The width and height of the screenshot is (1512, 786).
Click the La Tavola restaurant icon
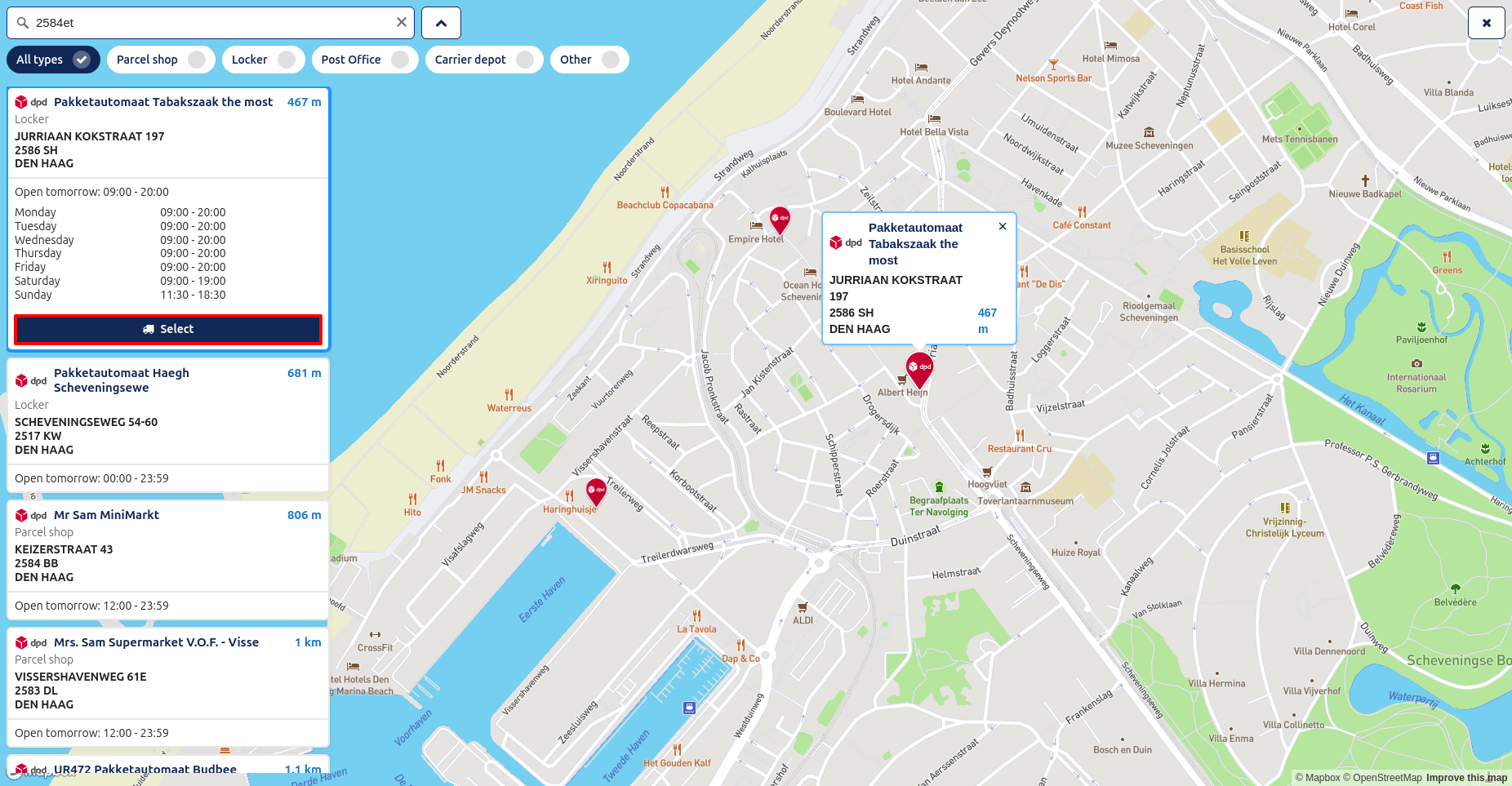[696, 616]
